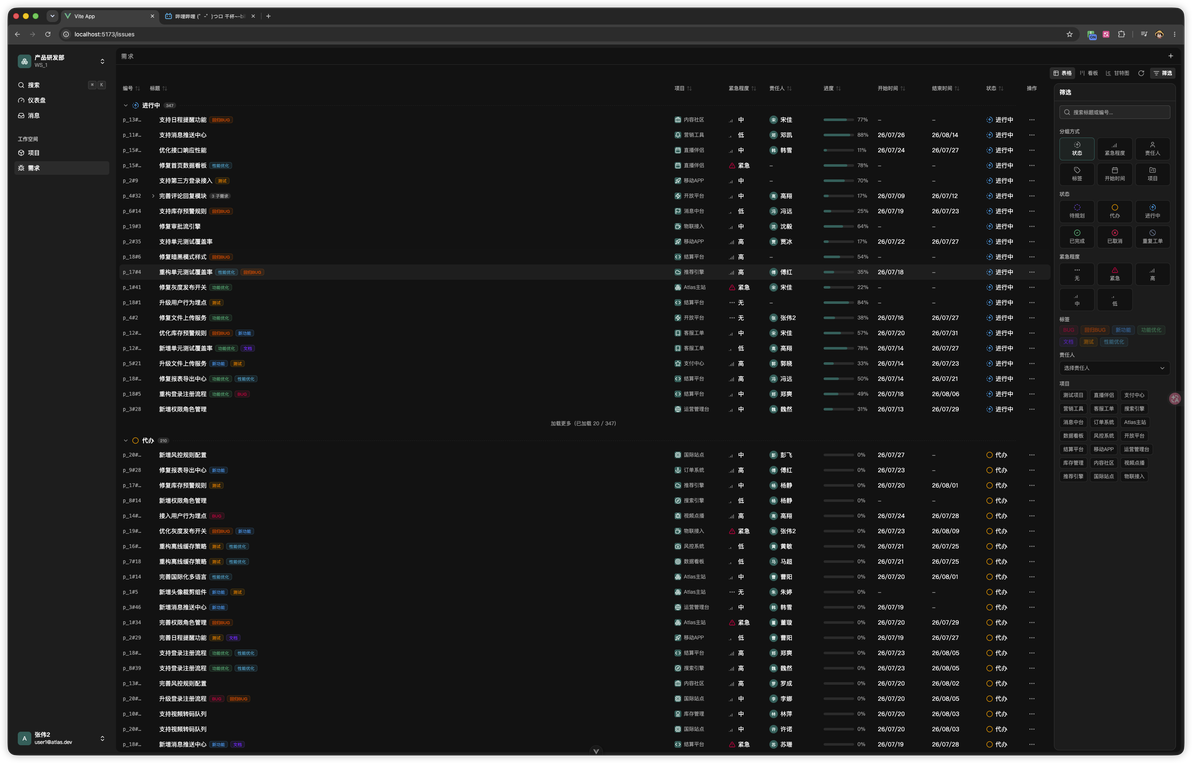The height and width of the screenshot is (763, 1192).
Task: Click 代办 status icon in 修复报表导出中心 p_9#28 row
Action: (989, 470)
